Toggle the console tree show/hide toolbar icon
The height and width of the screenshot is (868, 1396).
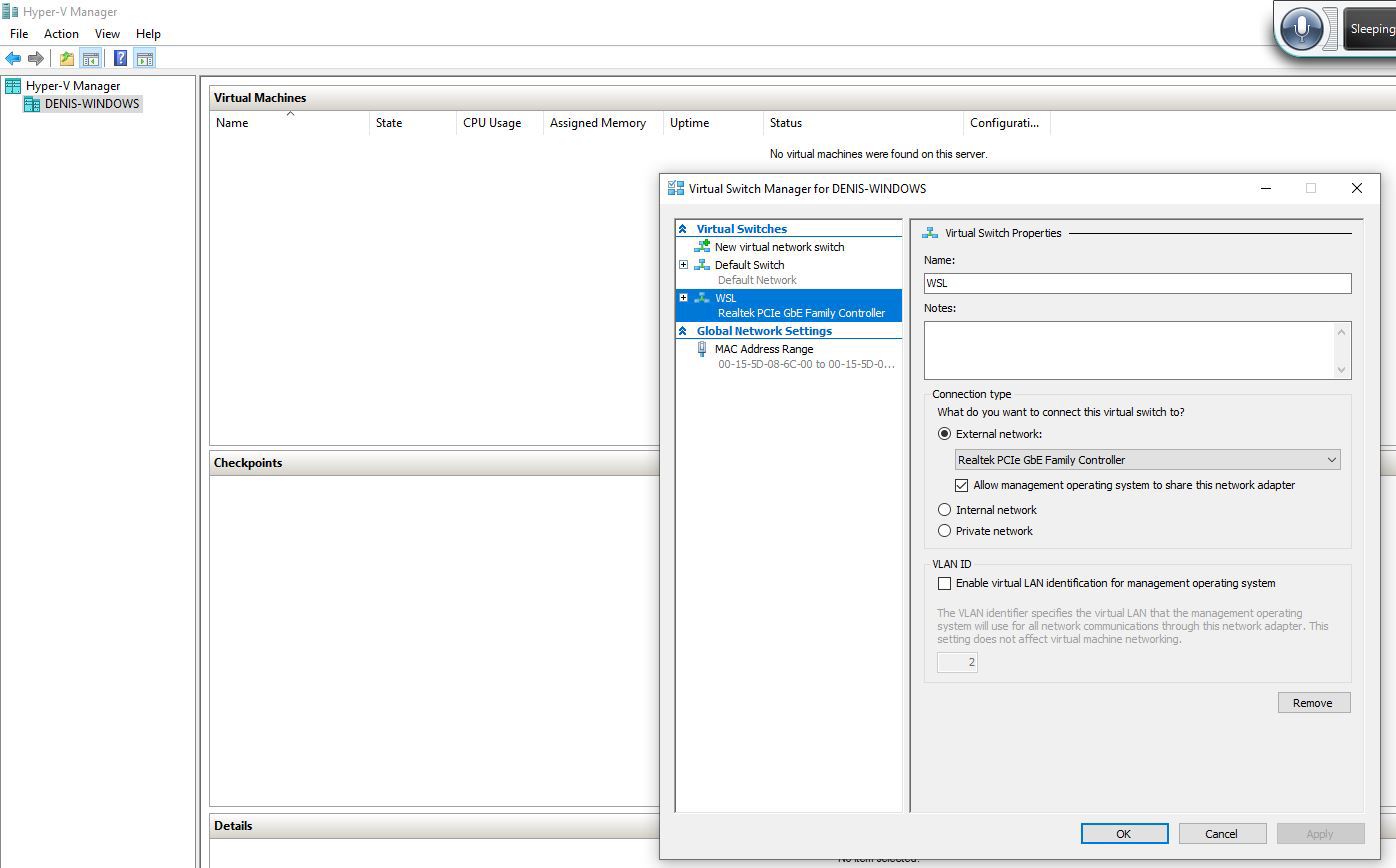91,57
